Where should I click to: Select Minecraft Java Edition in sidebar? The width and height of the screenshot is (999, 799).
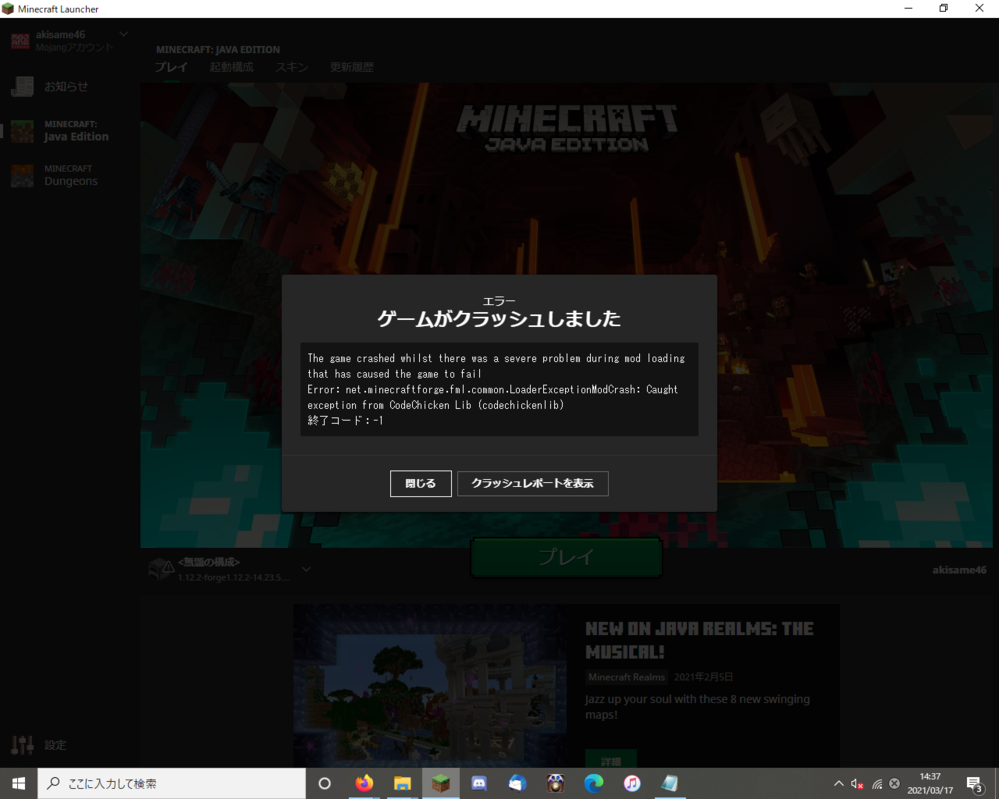[67, 131]
